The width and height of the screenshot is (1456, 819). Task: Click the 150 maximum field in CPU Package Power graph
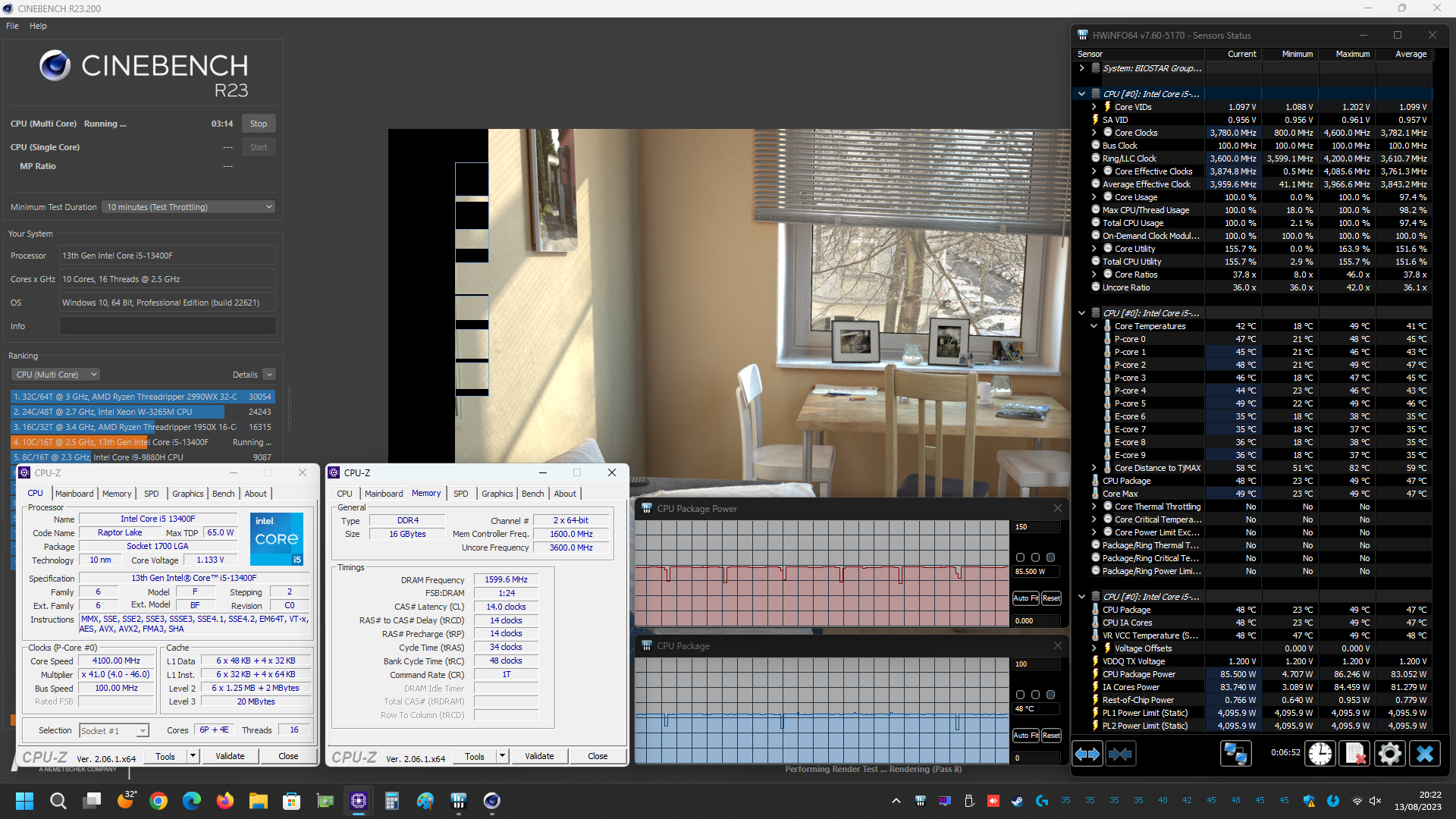[x=1037, y=527]
